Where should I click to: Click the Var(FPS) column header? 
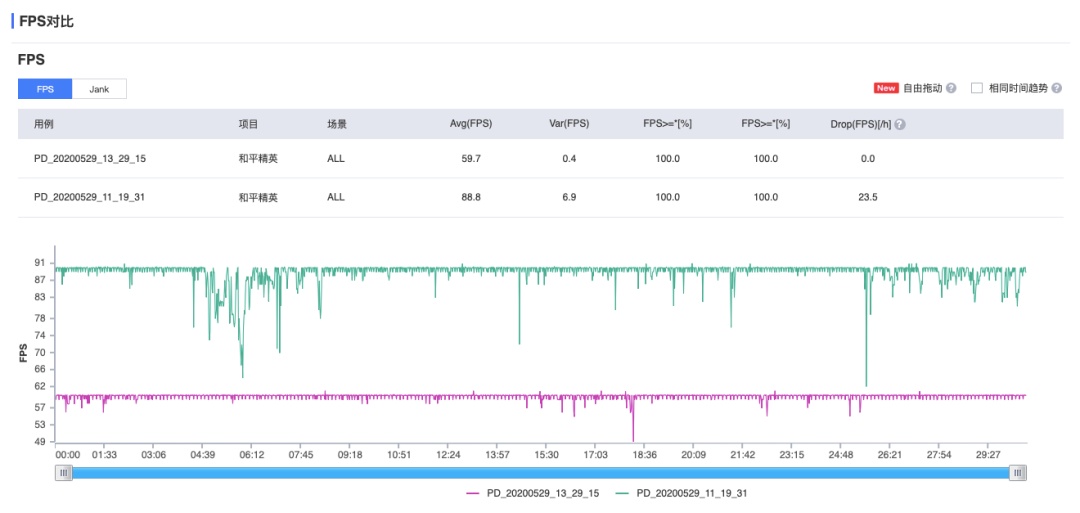(569, 125)
